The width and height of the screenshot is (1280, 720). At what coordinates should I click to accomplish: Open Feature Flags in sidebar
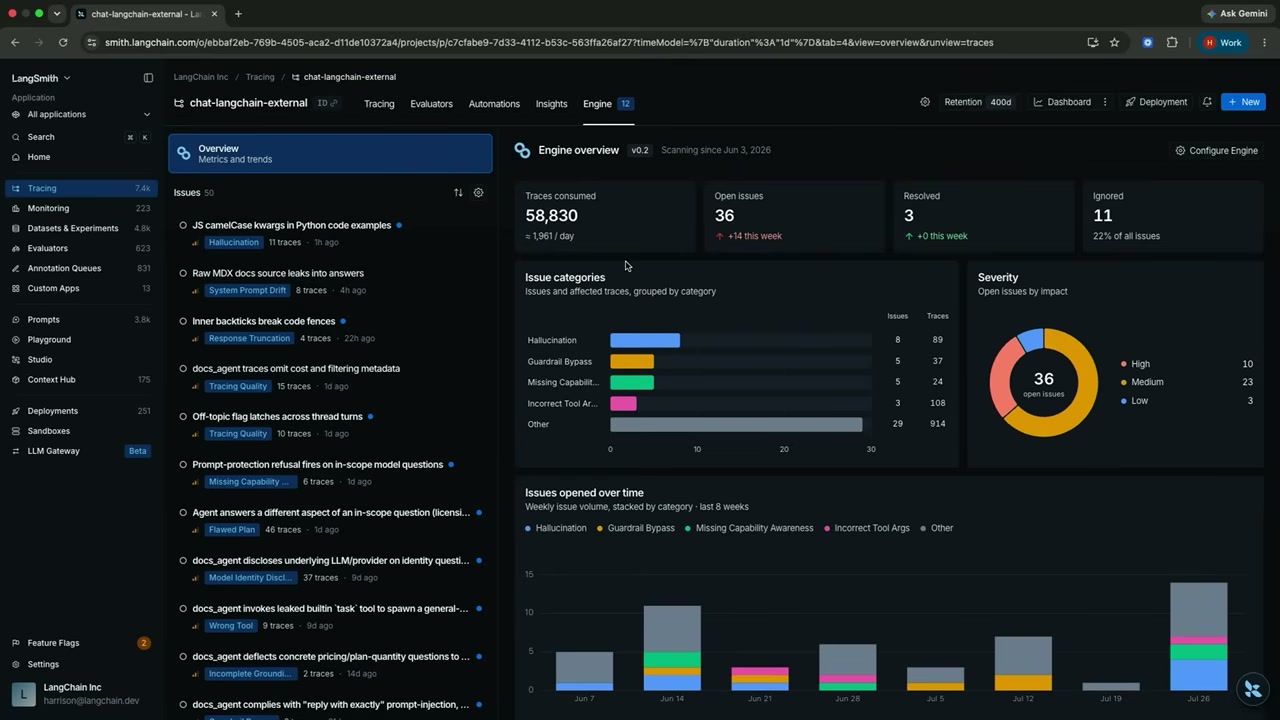[81, 643]
